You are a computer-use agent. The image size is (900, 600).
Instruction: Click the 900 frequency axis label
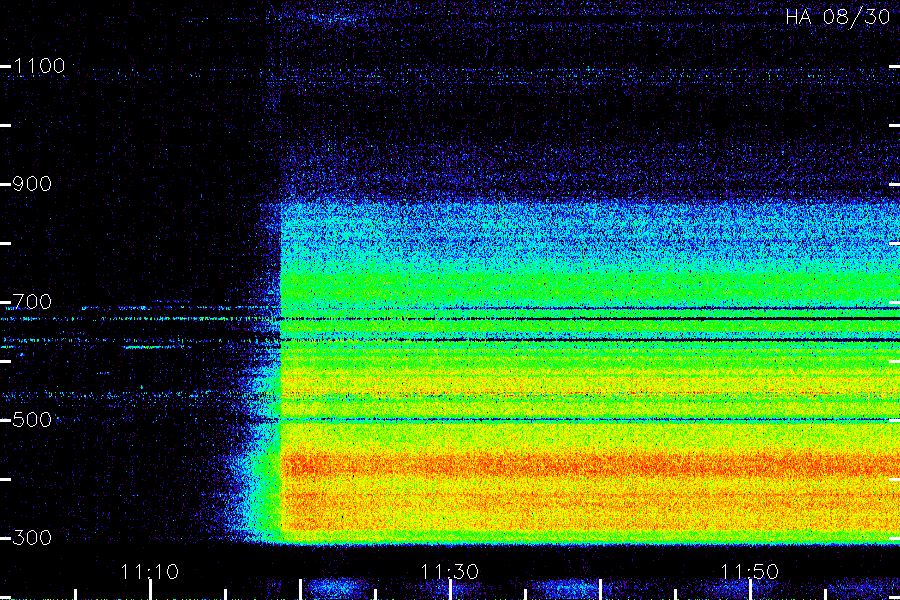pos(32,184)
